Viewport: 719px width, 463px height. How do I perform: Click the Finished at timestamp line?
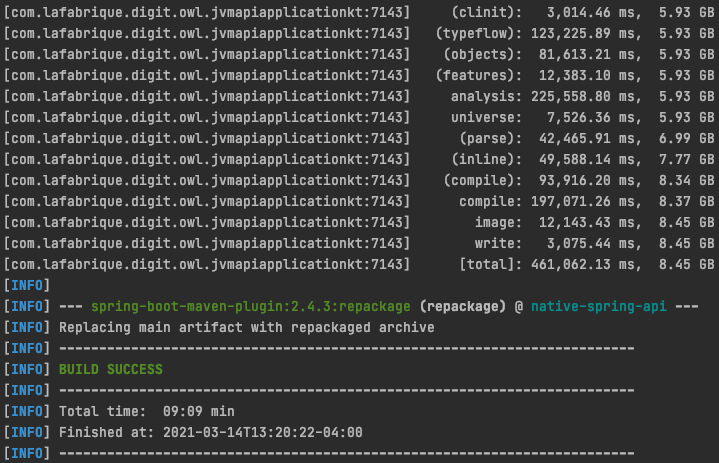[x=210, y=432]
